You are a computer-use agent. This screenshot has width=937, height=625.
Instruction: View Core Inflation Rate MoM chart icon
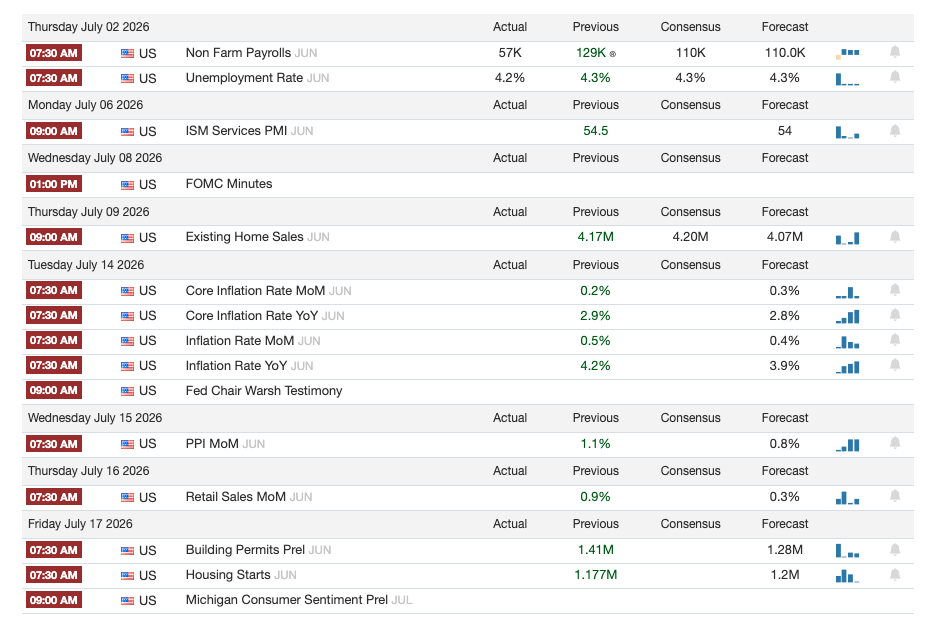coord(847,292)
